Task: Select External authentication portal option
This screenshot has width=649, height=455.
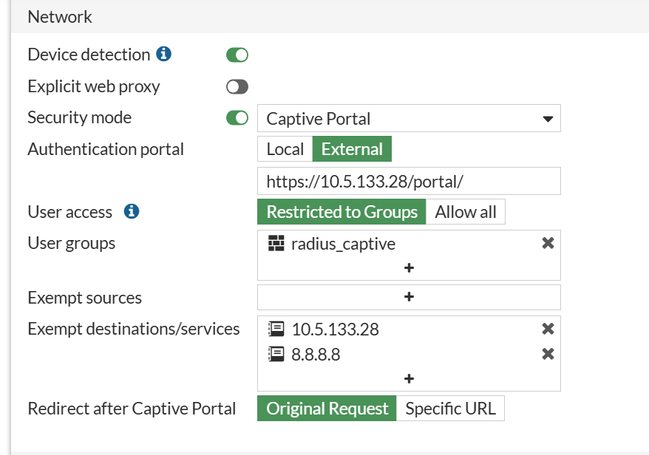Action: 352,149
